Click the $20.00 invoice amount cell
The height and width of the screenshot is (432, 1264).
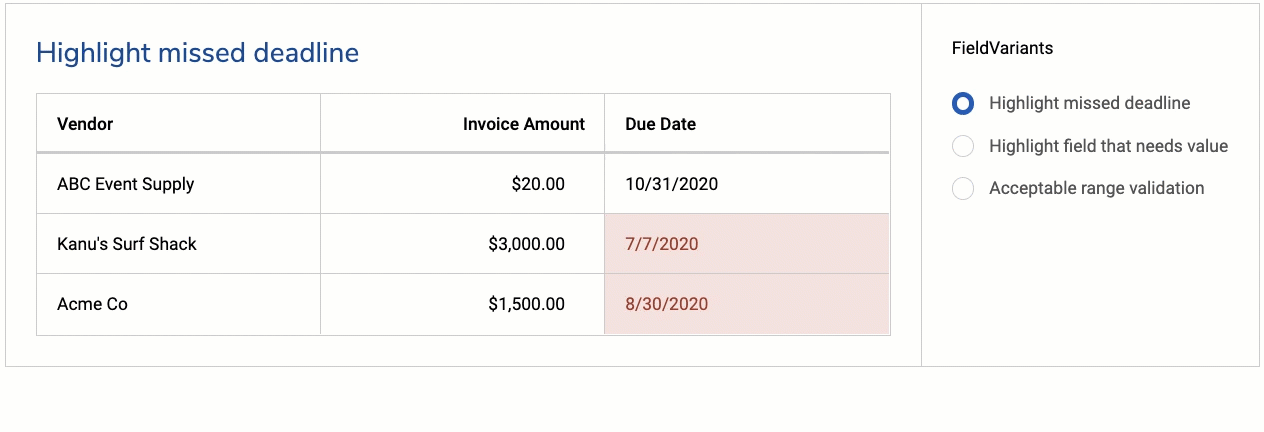point(537,184)
